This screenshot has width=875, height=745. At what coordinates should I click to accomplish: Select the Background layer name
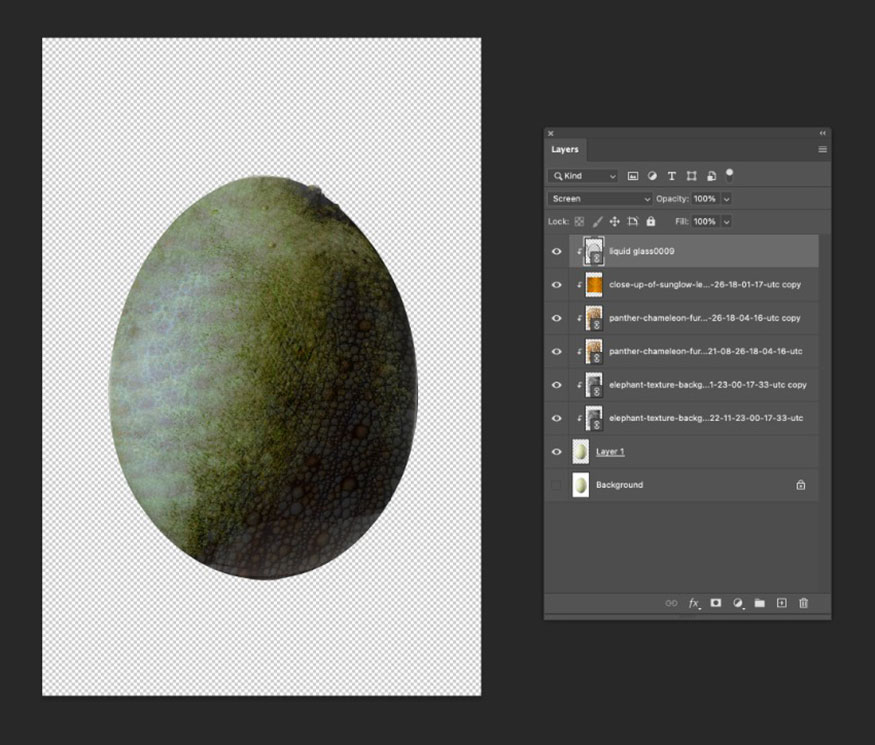(619, 485)
